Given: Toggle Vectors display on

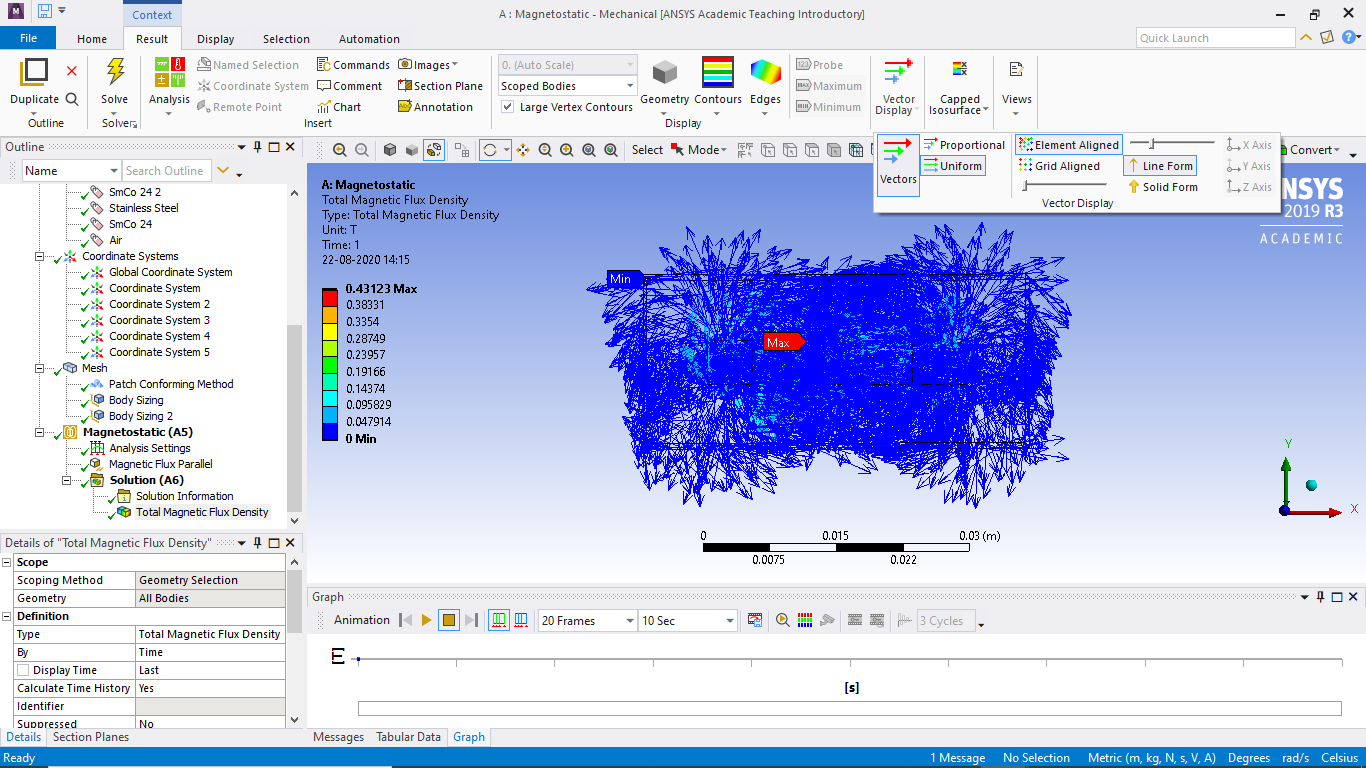Looking at the screenshot, I should (898, 164).
